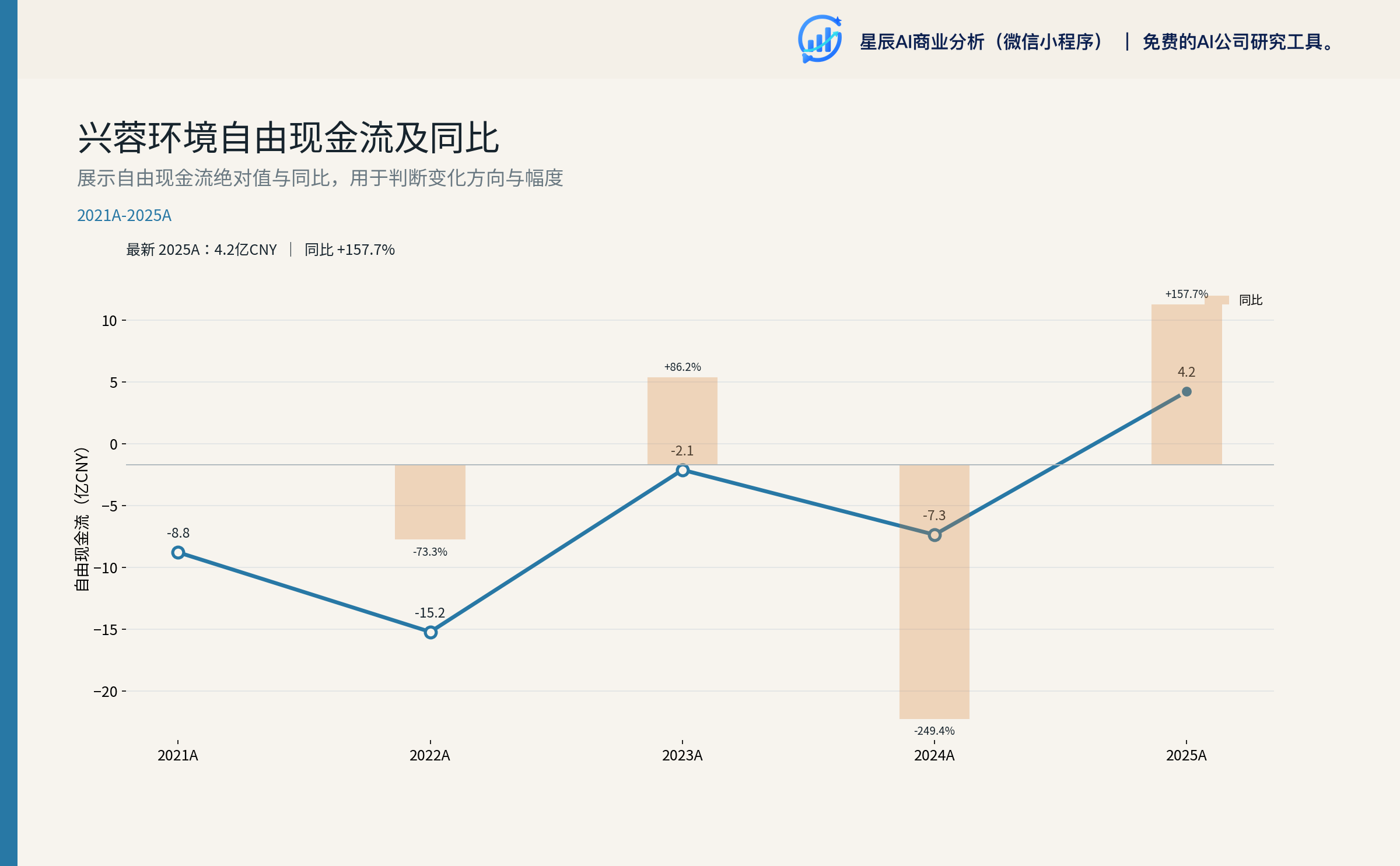Image resolution: width=1400 pixels, height=866 pixels.
Task: Click the +86.2% bar label
Action: 682,367
